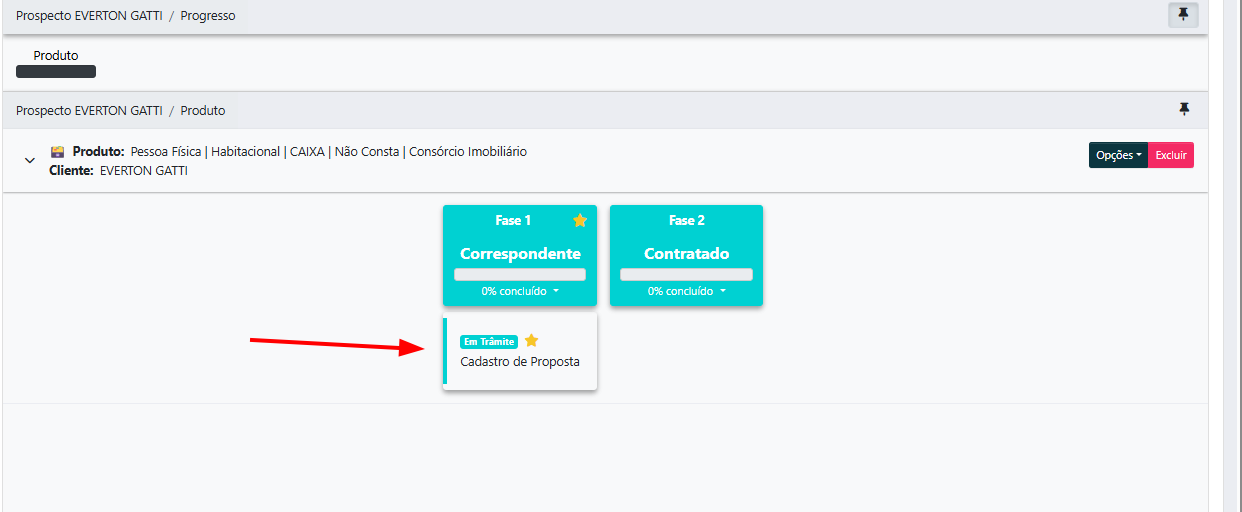
Task: Click the Excluir button
Action: click(1171, 155)
